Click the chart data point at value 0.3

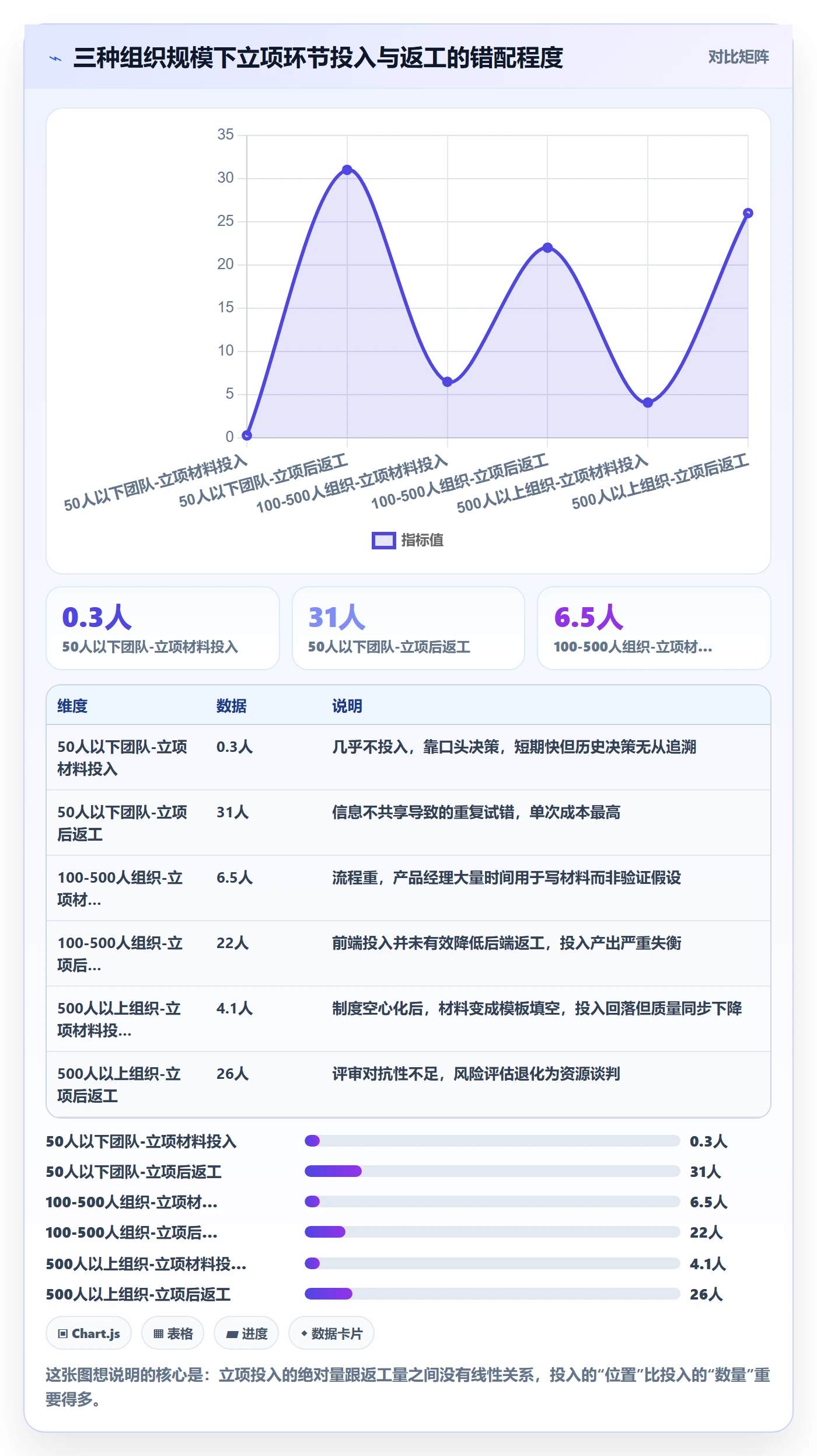247,435
